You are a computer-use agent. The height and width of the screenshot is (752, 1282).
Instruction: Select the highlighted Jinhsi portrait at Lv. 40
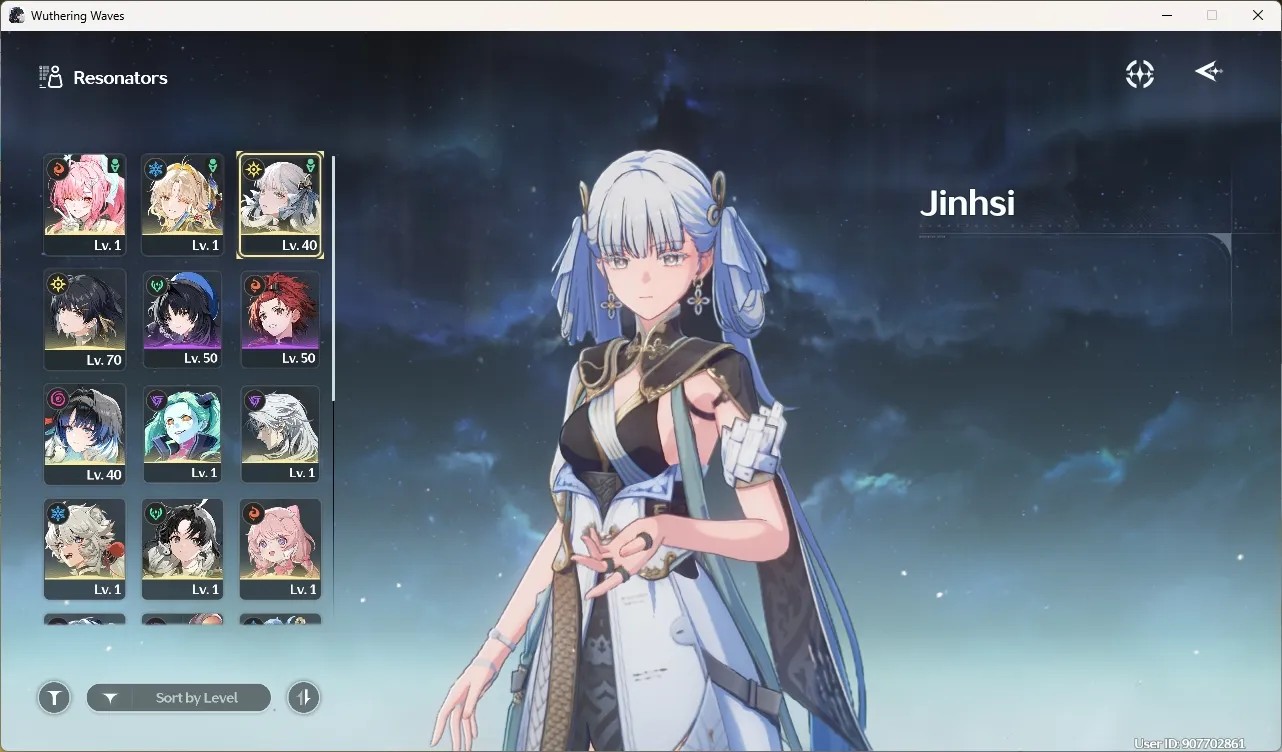coord(280,205)
